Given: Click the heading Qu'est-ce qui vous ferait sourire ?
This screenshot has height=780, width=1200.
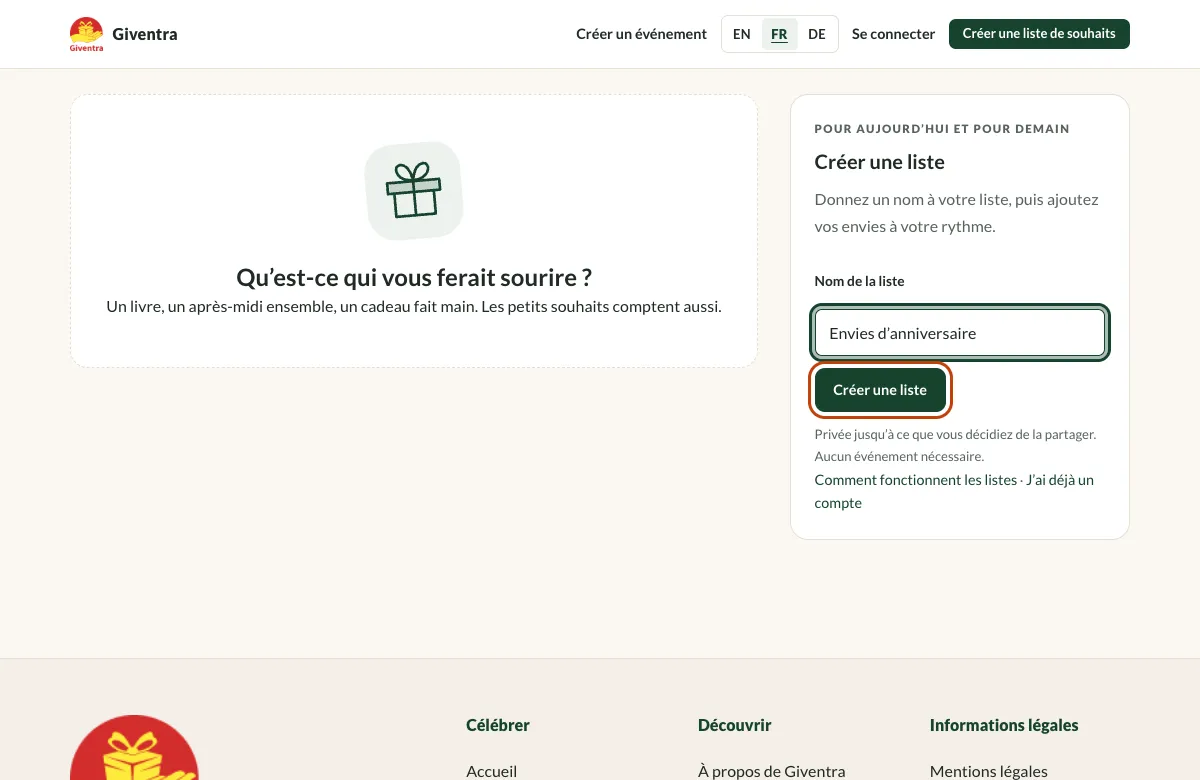Looking at the screenshot, I should coord(414,277).
